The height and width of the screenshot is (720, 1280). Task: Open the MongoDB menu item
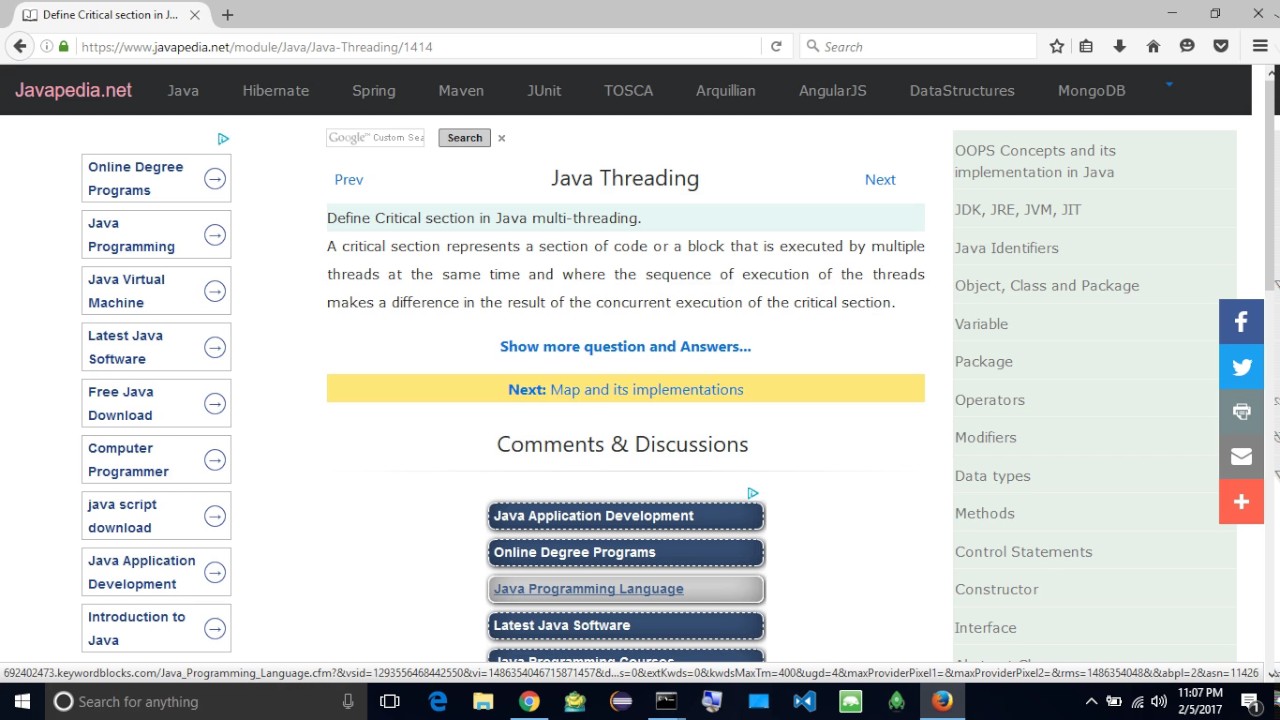click(x=1092, y=90)
